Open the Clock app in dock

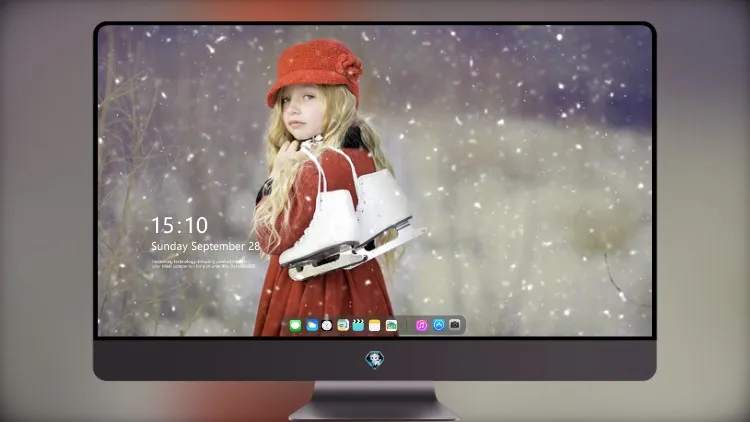pos(327,326)
